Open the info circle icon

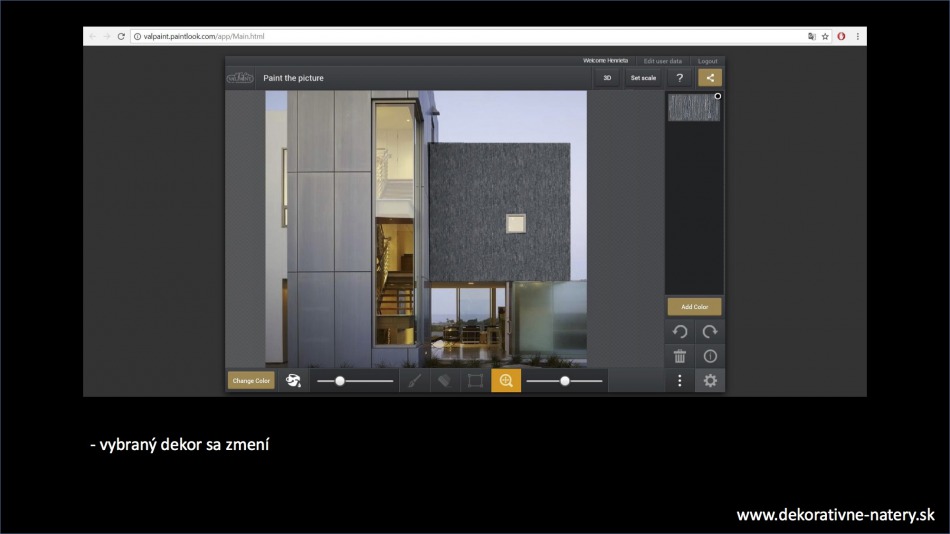[x=710, y=356]
